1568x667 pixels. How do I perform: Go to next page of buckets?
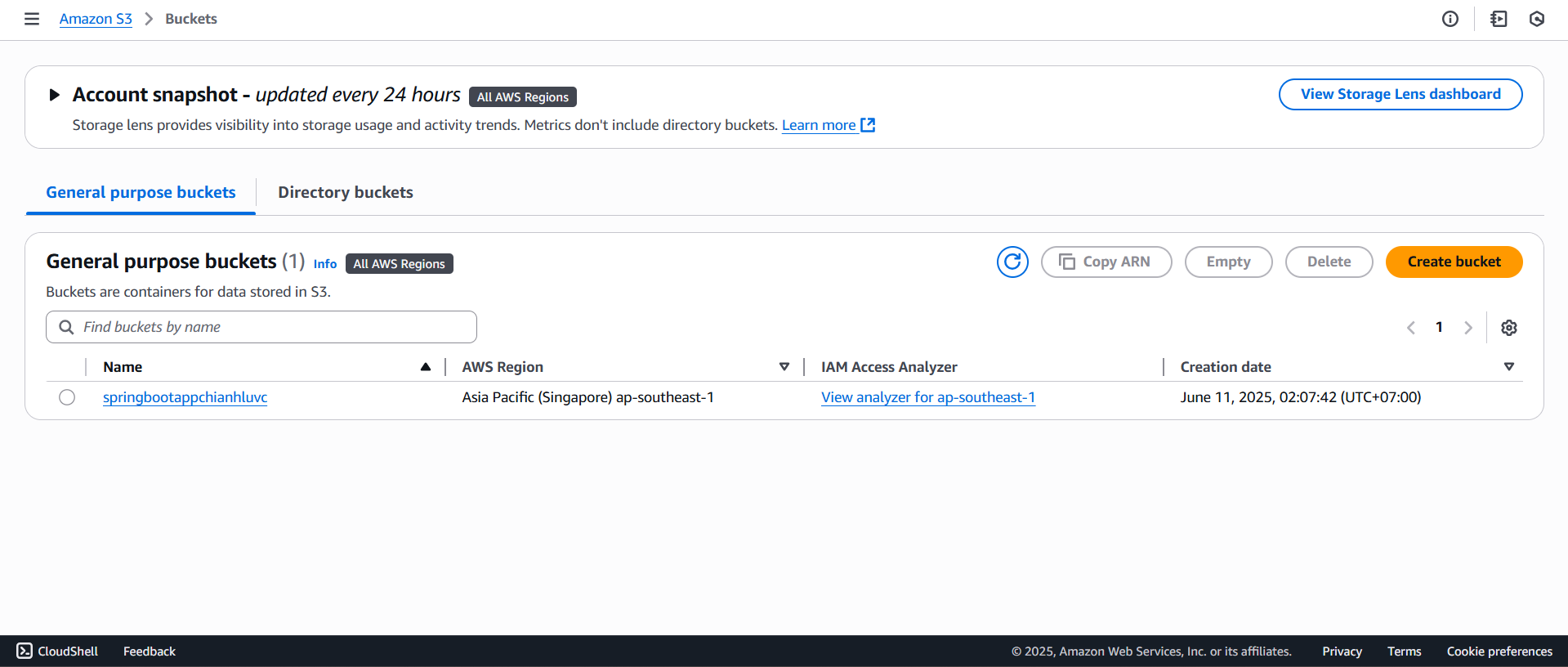[x=1468, y=328]
